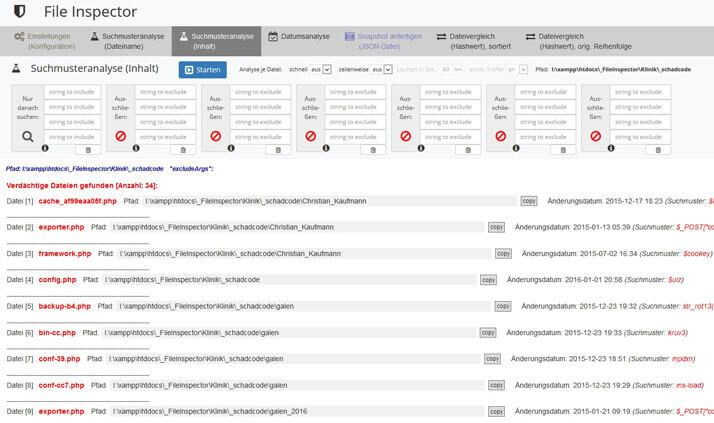Clear include strings with the leftmost trash icon

(x=88, y=149)
